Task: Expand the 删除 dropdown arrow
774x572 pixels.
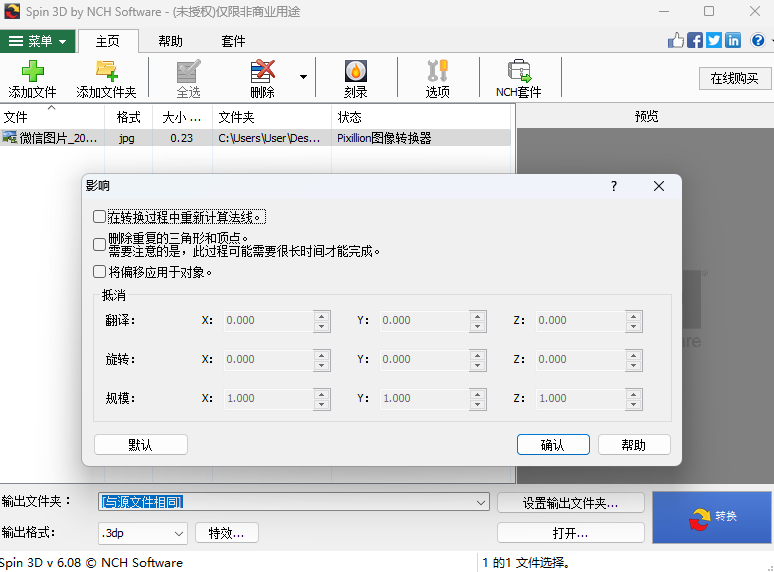Action: pyautogui.click(x=303, y=77)
